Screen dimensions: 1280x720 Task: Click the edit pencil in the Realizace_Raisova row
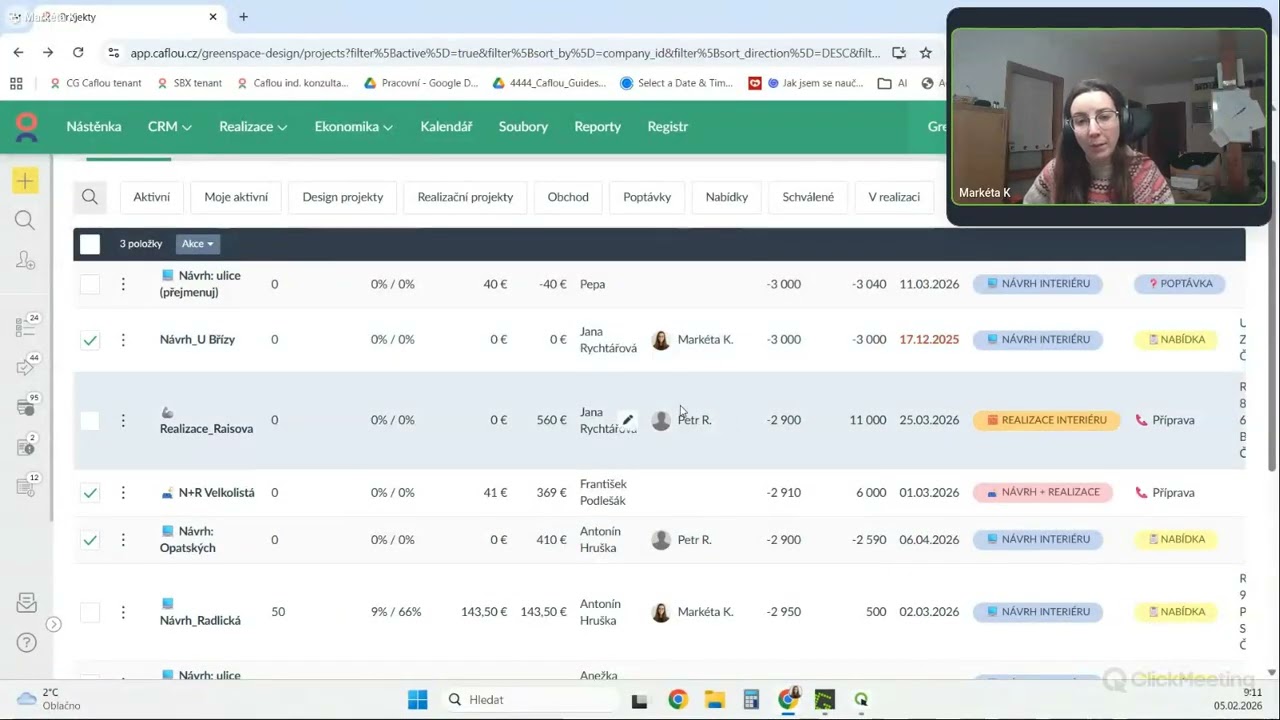click(627, 420)
